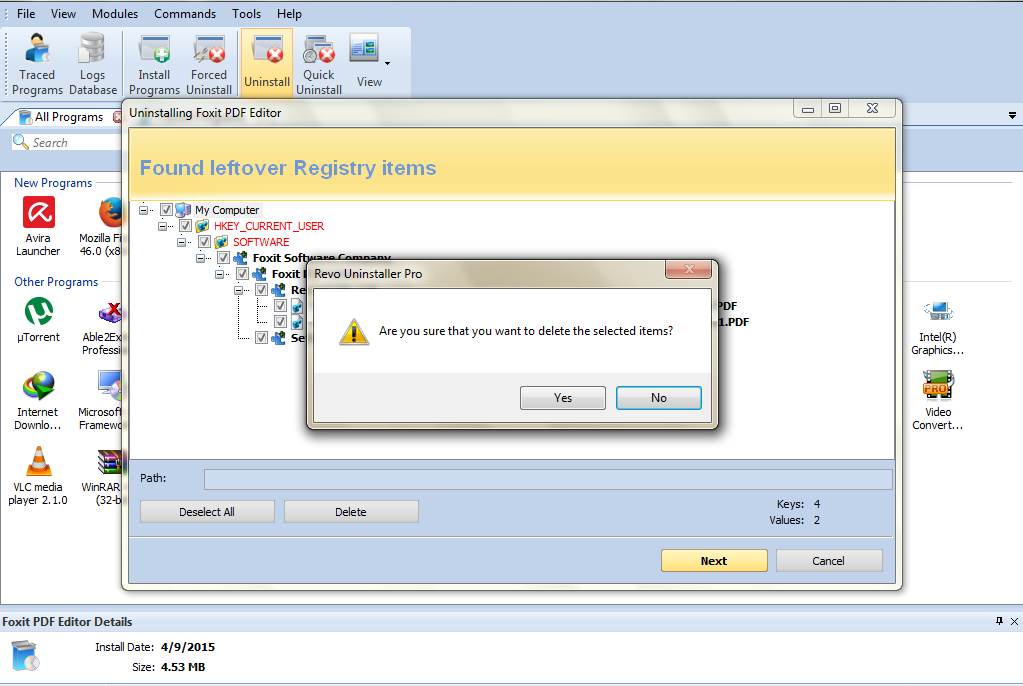Uncheck the HKEY_CURRENT_USER checkbox
Image resolution: width=1023 pixels, height=686 pixels.
click(185, 226)
